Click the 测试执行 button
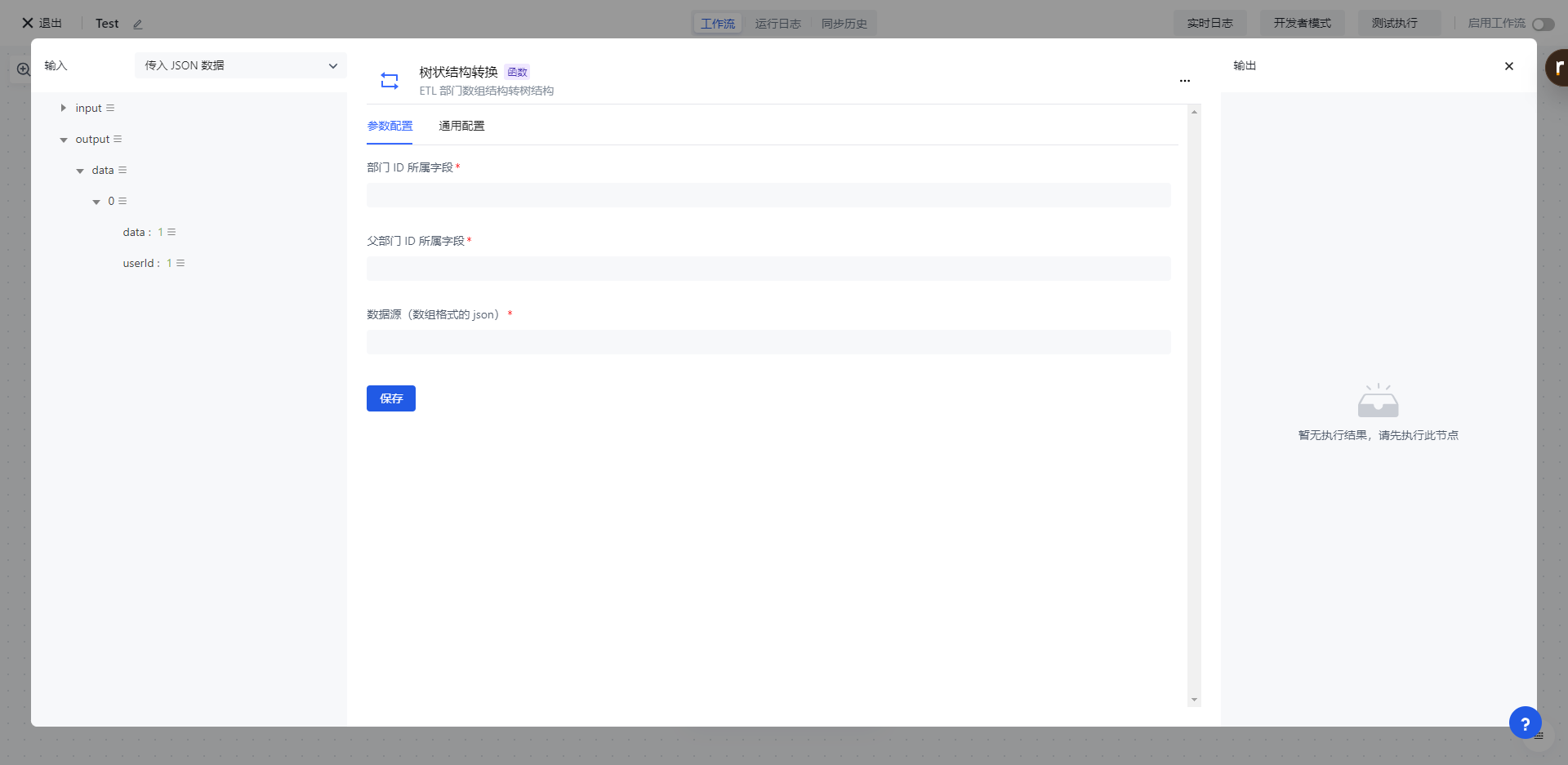 pyautogui.click(x=1394, y=23)
